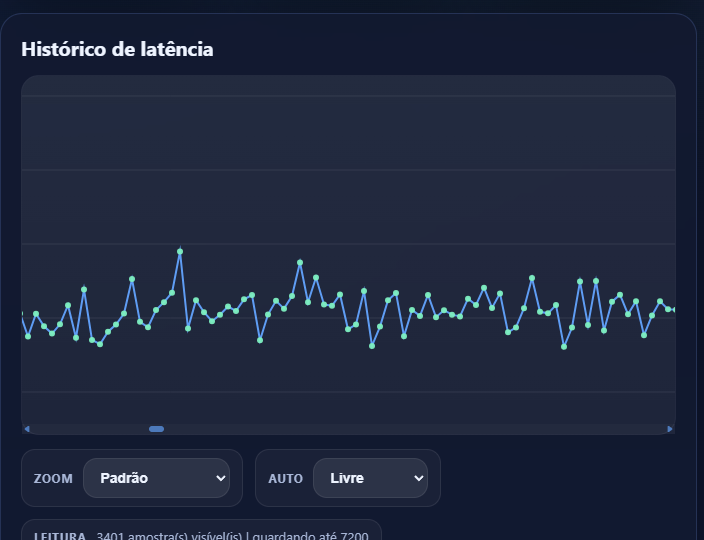Open the Auto dropdown set to Livre
Screen dimensions: 704x540
pyautogui.click(x=370, y=478)
